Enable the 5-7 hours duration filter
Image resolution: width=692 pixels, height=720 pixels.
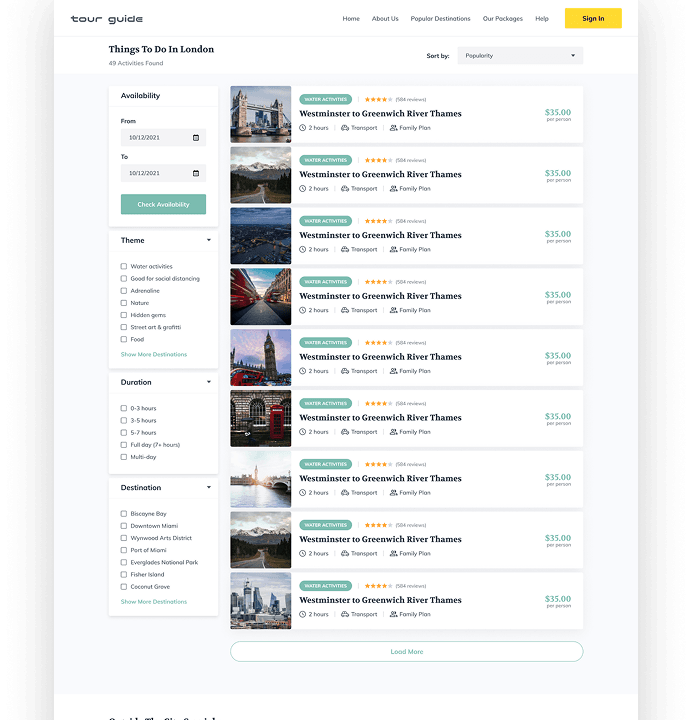[124, 433]
